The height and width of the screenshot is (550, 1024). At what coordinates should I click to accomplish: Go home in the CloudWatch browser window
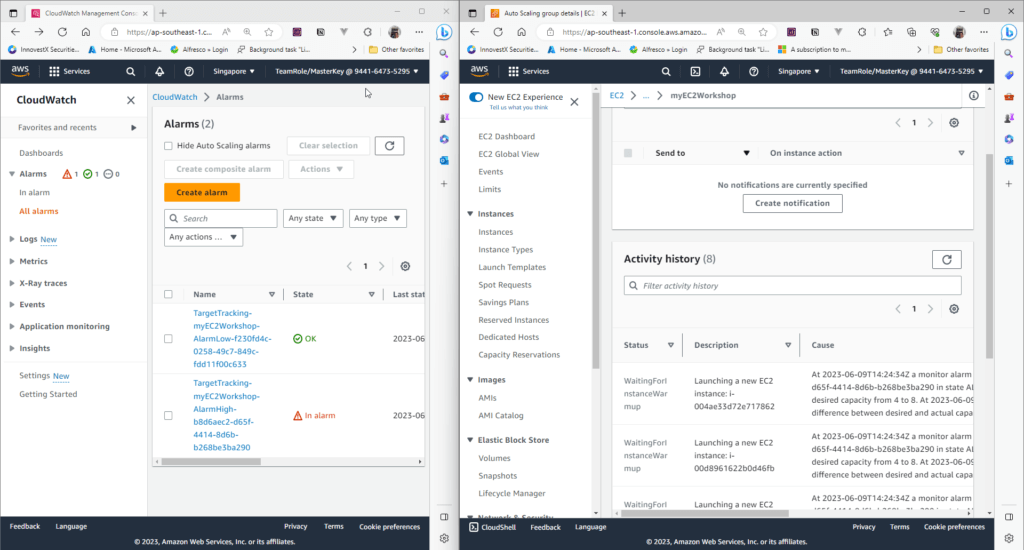[86, 31]
